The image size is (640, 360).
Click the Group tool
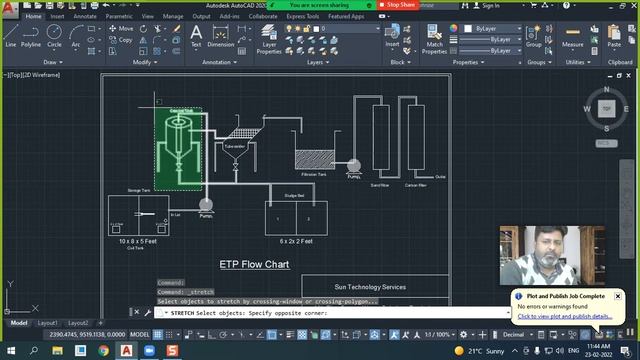click(x=533, y=36)
